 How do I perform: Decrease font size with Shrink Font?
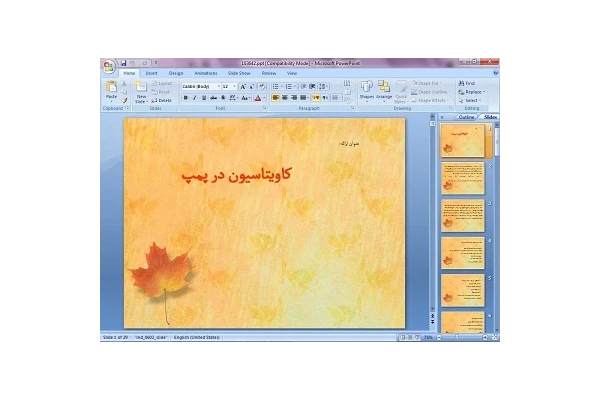click(252, 87)
